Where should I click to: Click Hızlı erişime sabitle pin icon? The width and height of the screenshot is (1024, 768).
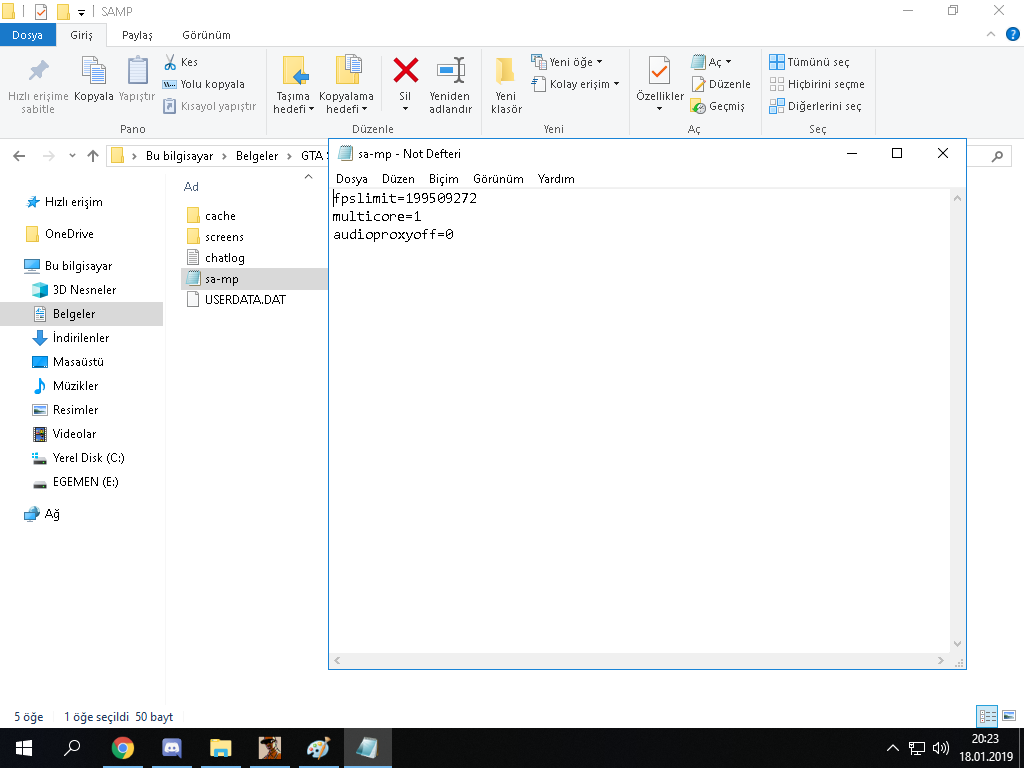tap(38, 71)
